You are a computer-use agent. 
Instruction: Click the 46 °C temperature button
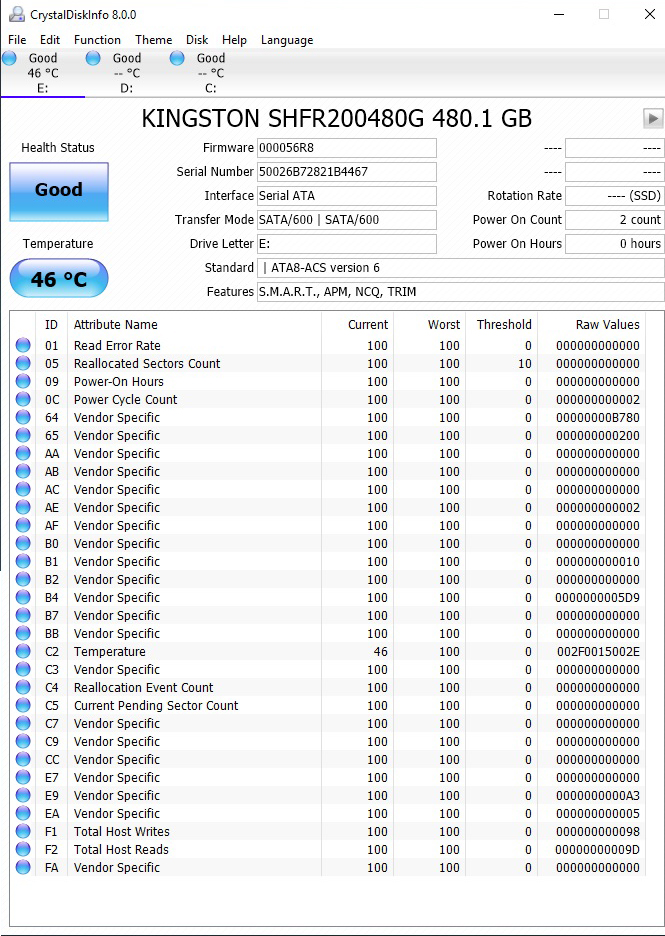point(59,278)
